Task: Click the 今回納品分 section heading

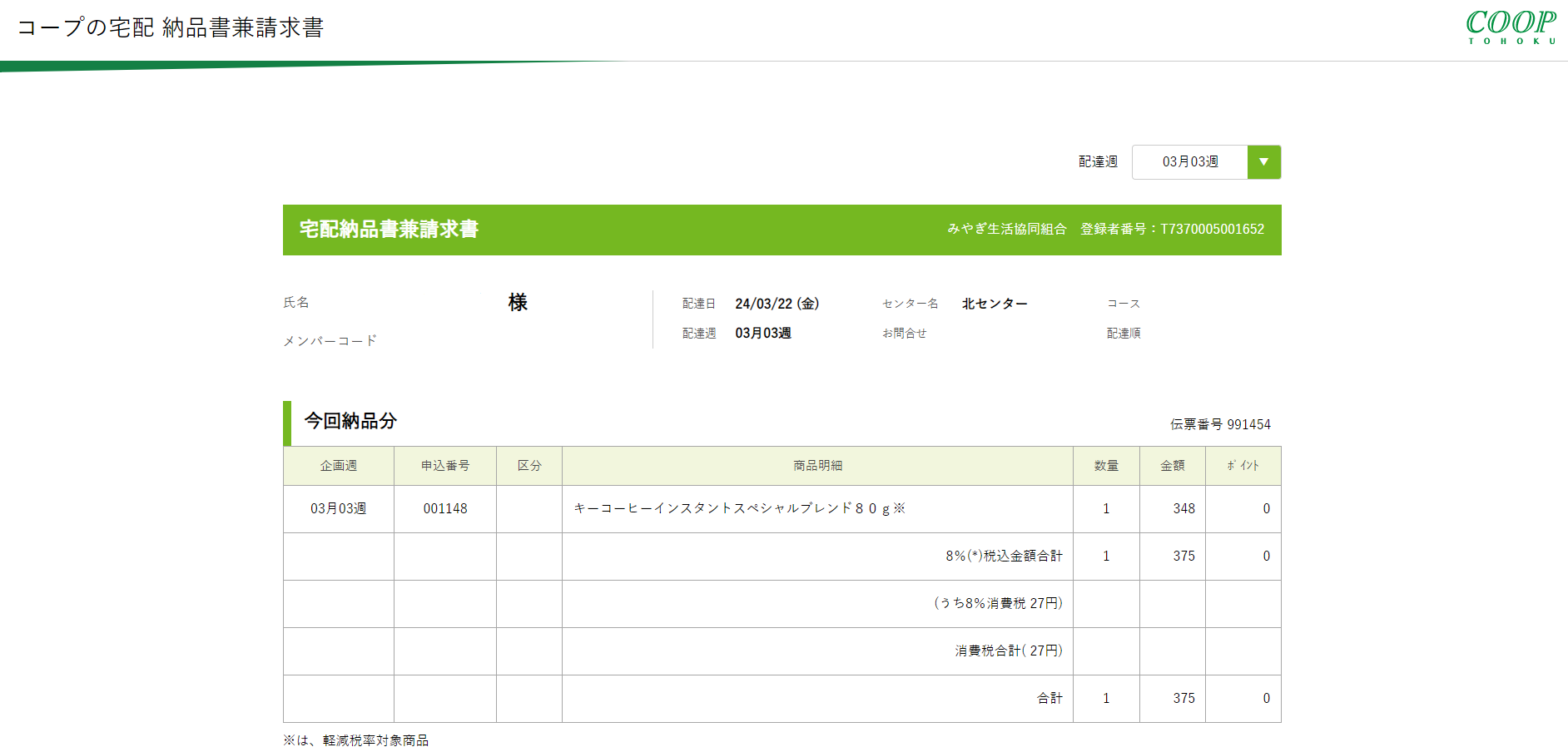Action: pos(350,421)
